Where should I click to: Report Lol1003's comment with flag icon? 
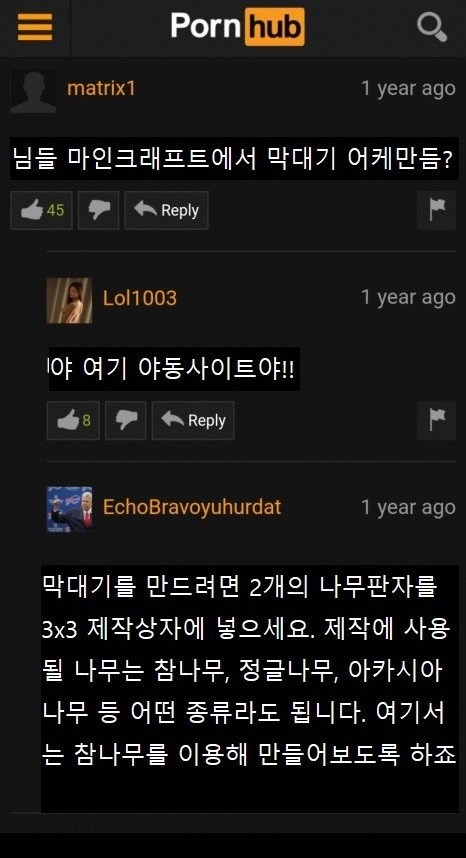[436, 420]
